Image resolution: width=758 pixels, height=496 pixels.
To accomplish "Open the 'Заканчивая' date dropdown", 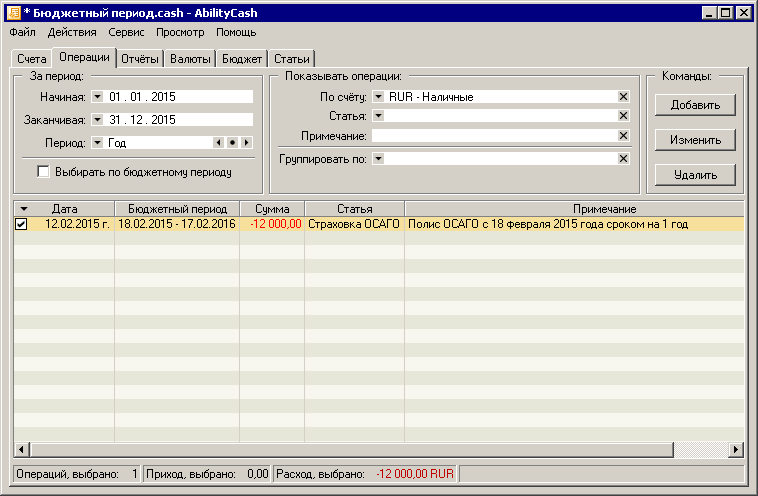I will 97,120.
